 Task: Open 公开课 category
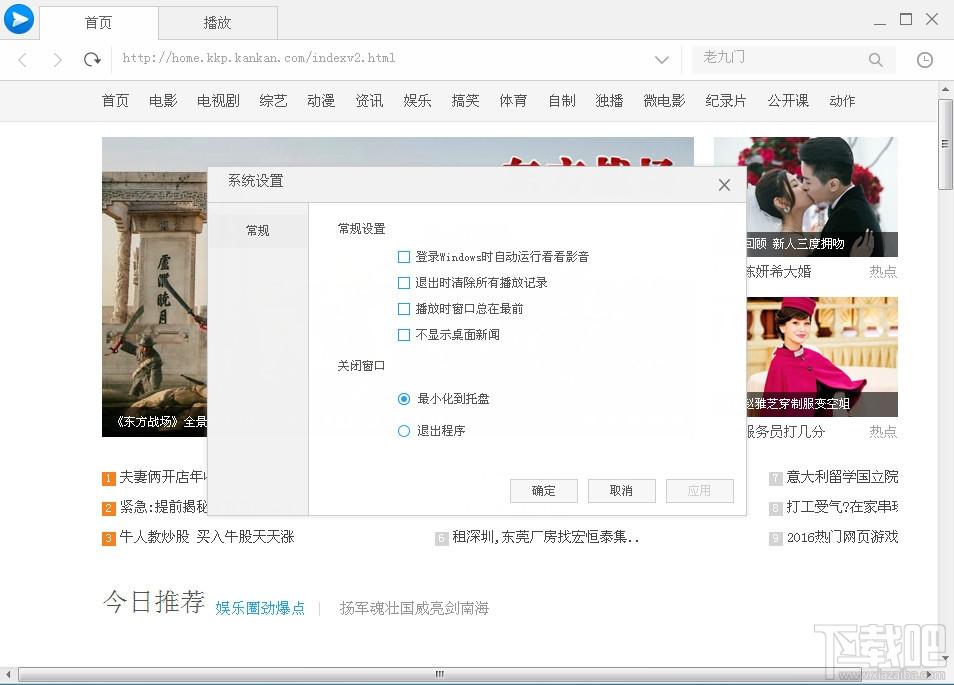(788, 101)
